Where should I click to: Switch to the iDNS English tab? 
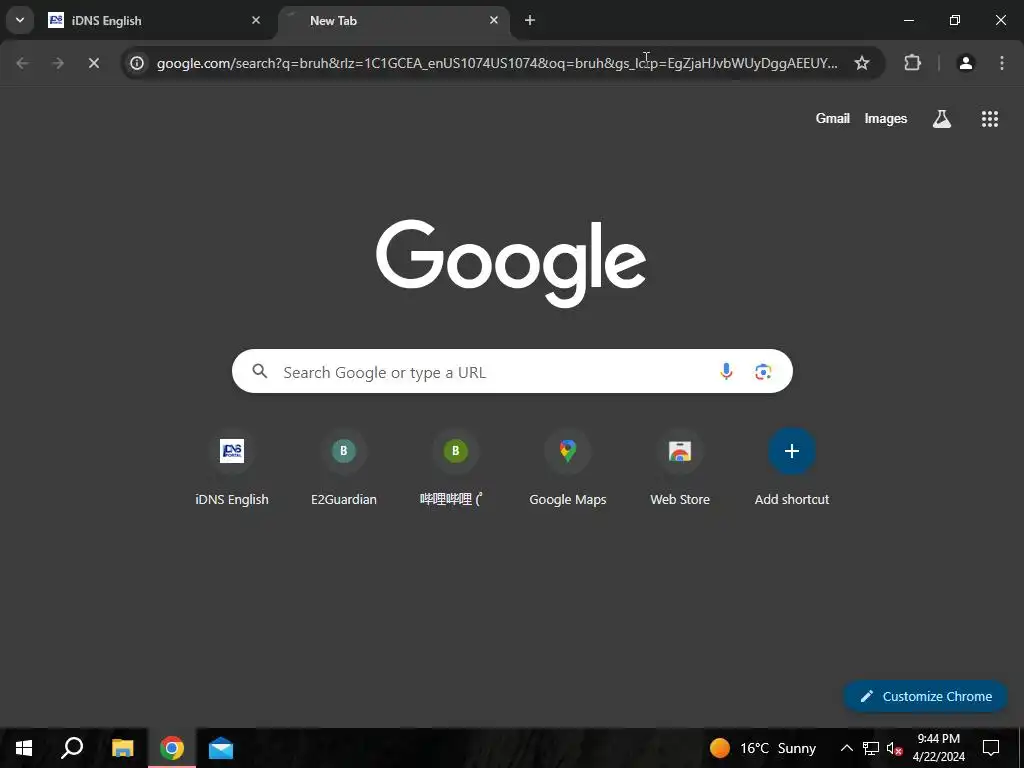tap(155, 20)
